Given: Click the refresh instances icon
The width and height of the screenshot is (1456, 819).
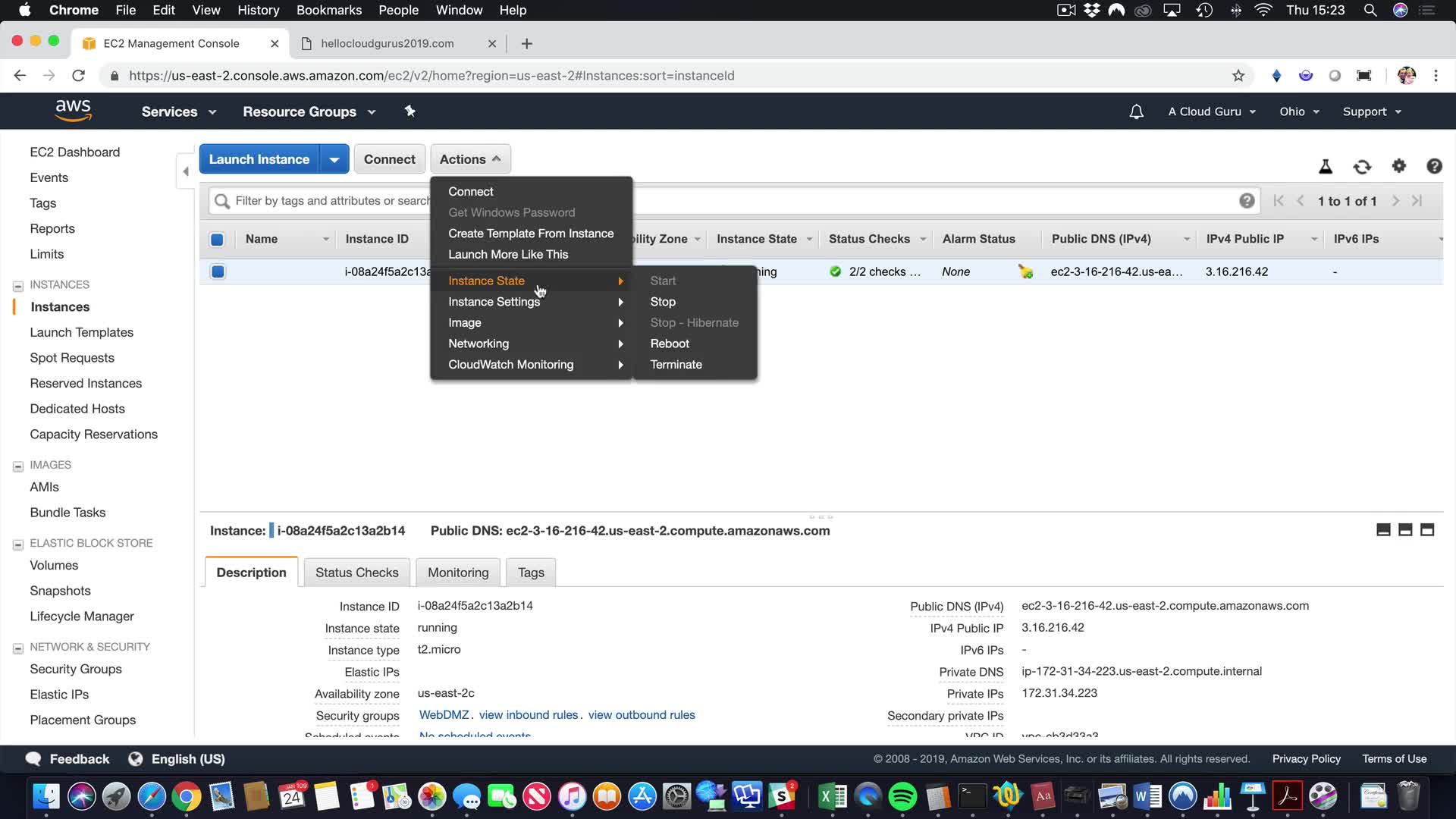Looking at the screenshot, I should pos(1362,167).
